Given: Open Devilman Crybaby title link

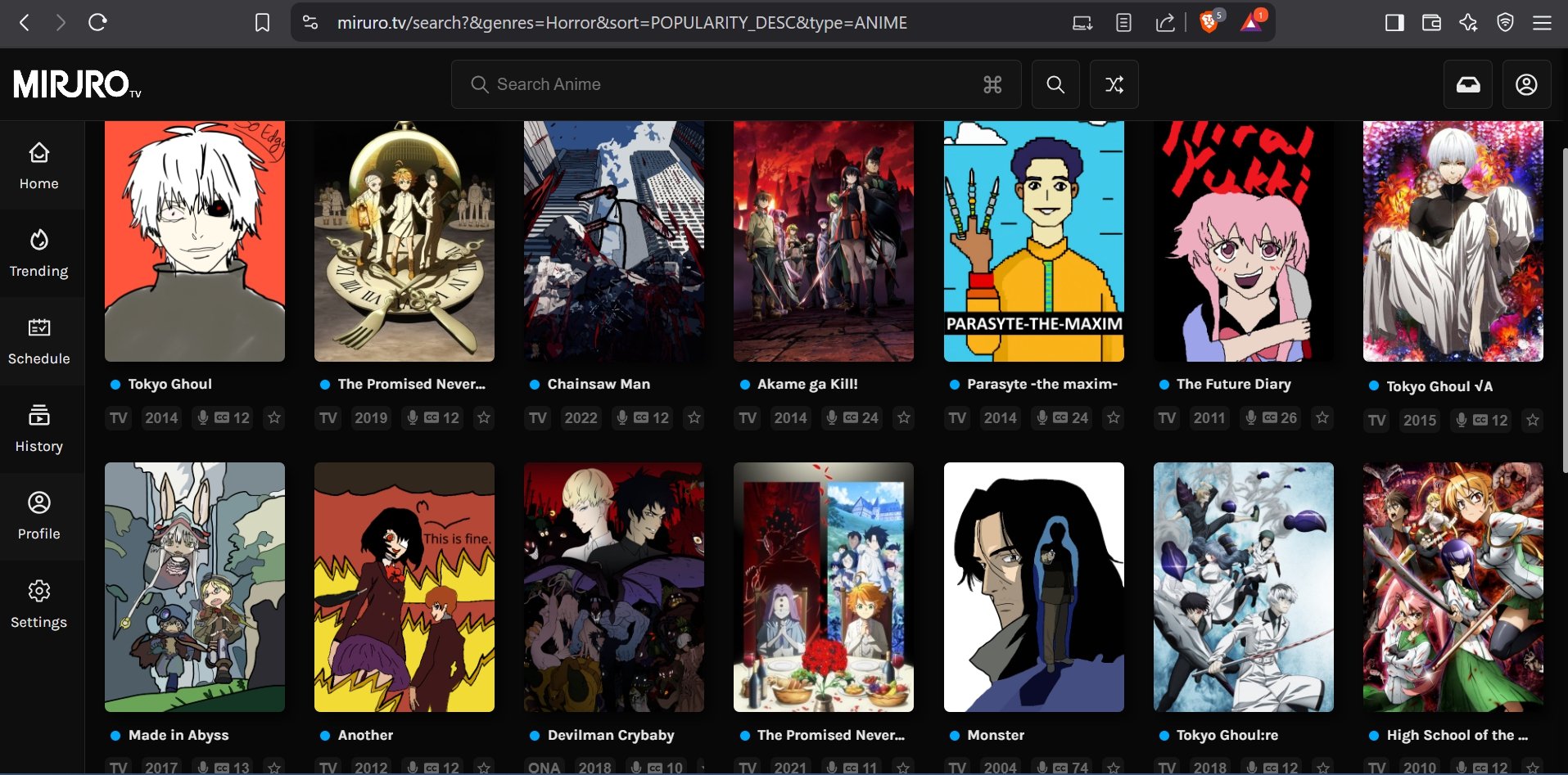Looking at the screenshot, I should tap(611, 735).
